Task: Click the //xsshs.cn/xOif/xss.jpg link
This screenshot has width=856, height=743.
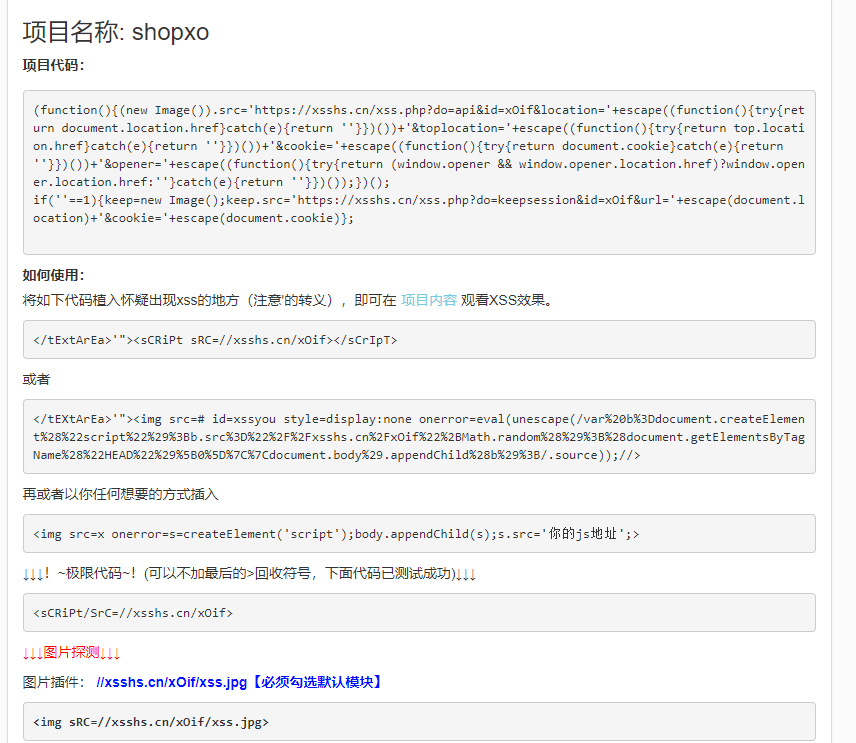Action: pos(171,682)
